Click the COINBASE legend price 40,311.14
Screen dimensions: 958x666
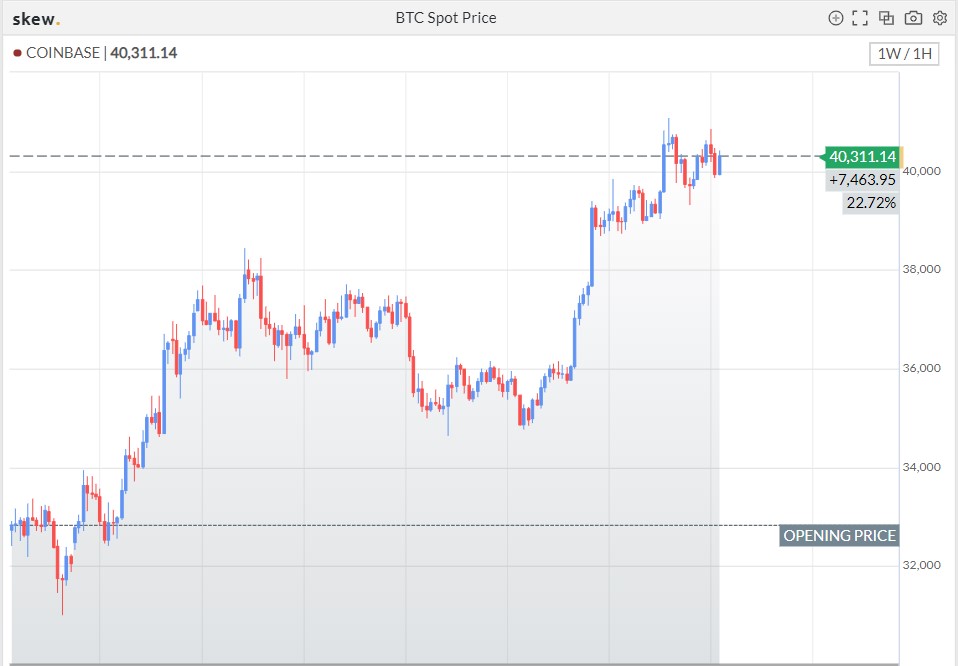click(x=143, y=53)
